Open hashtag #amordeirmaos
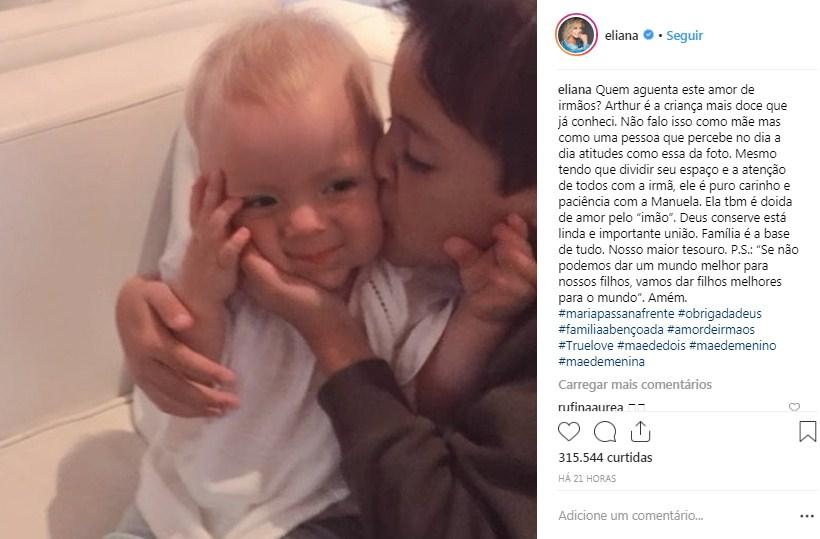 click(711, 329)
